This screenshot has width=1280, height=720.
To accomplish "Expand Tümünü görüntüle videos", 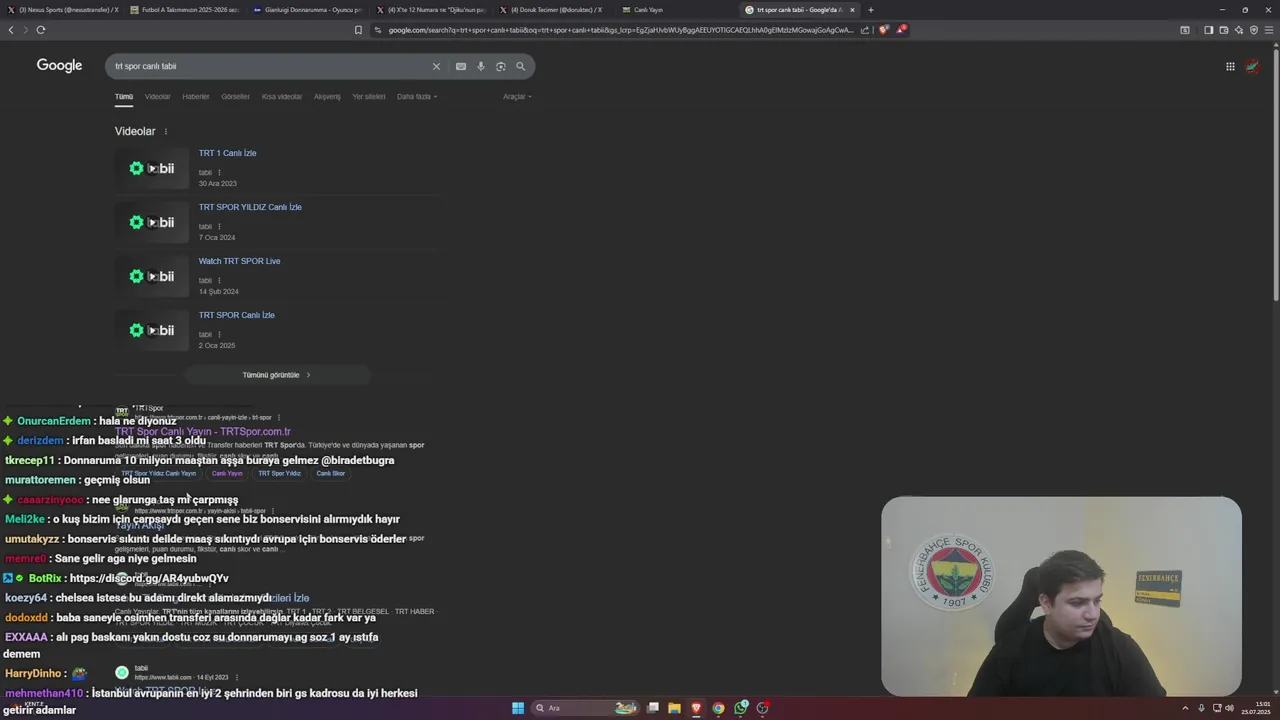I will click(277, 375).
